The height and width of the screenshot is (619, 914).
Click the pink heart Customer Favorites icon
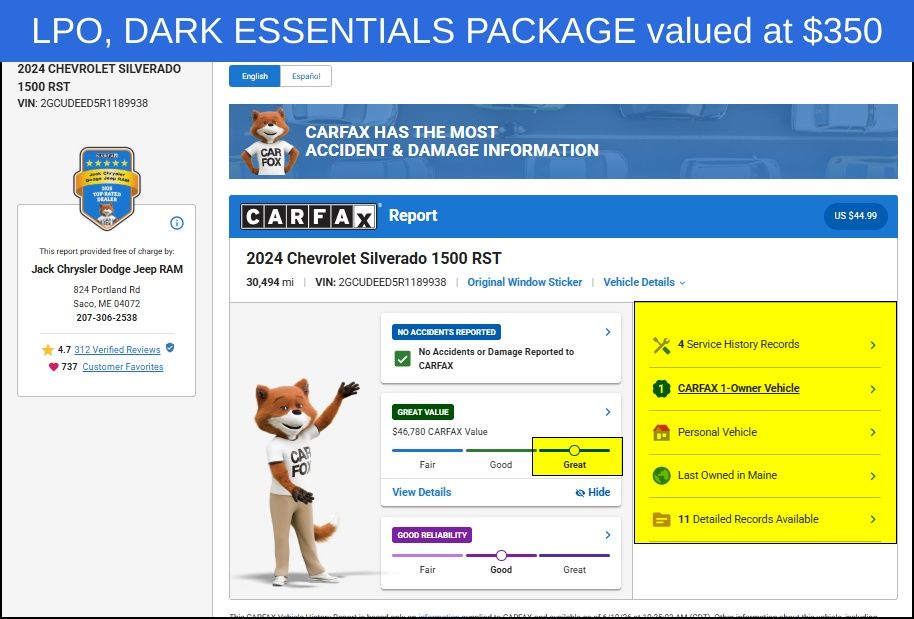(54, 367)
